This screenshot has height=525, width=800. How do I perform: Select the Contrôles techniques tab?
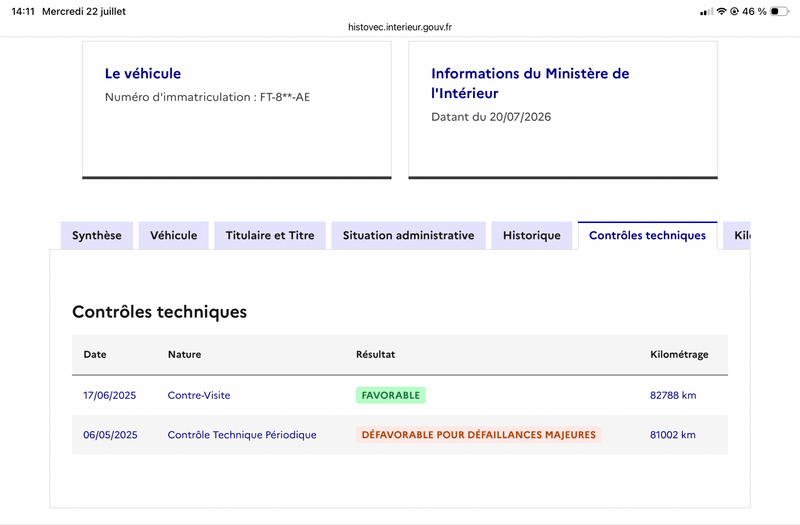647,235
